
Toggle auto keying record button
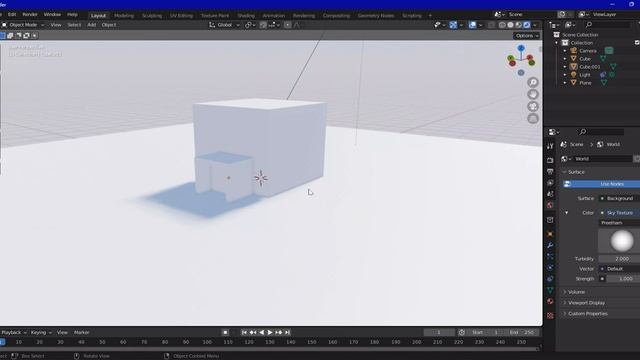(x=225, y=332)
